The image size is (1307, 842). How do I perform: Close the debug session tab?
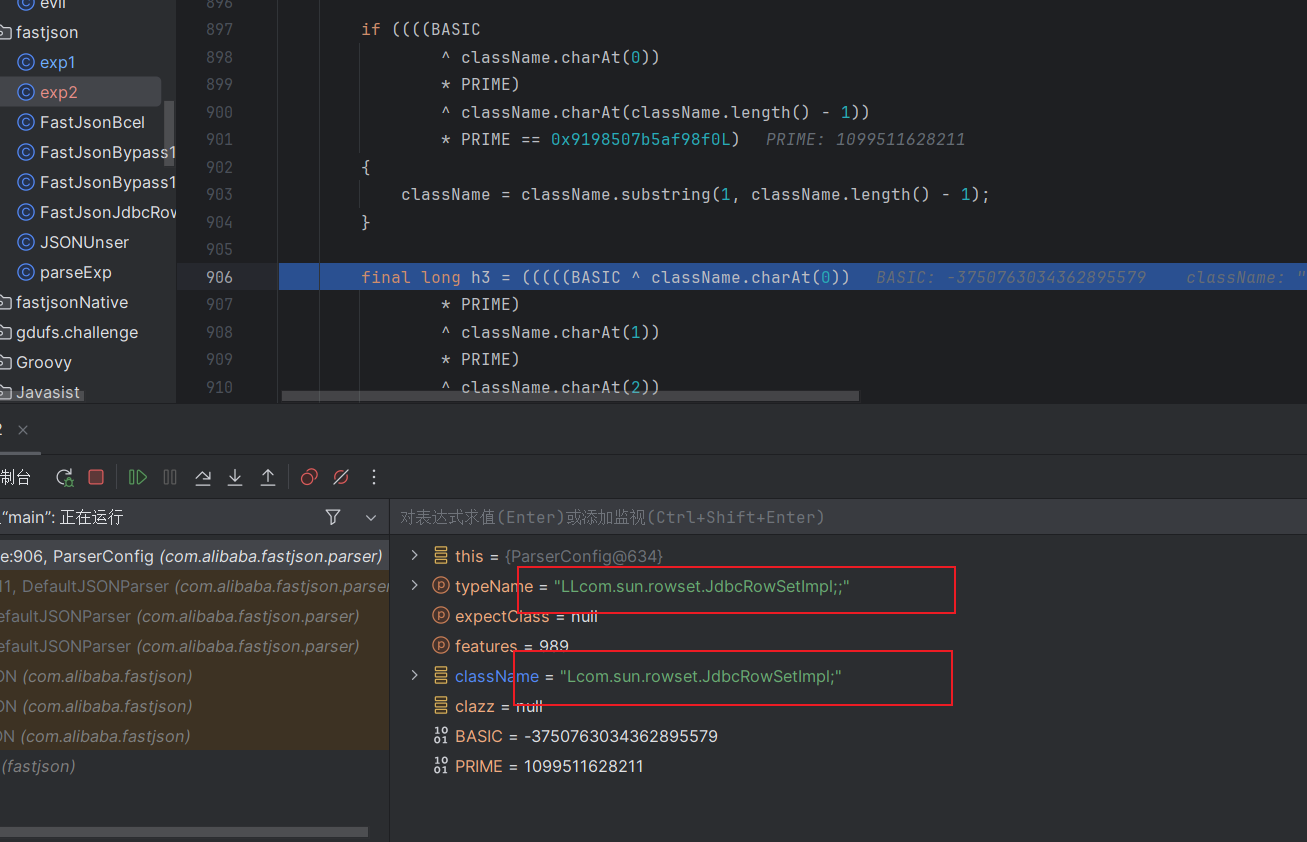pyautogui.click(x=23, y=429)
